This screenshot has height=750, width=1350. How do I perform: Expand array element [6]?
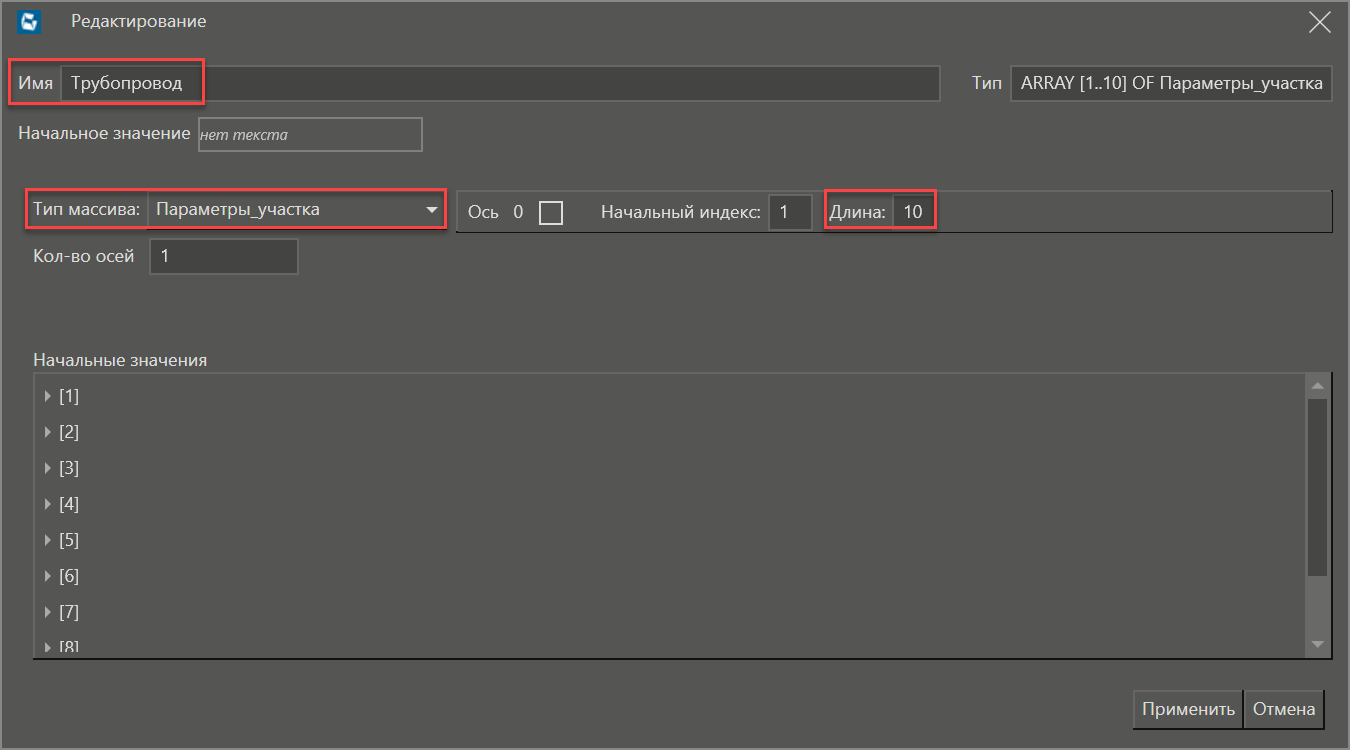[47, 577]
